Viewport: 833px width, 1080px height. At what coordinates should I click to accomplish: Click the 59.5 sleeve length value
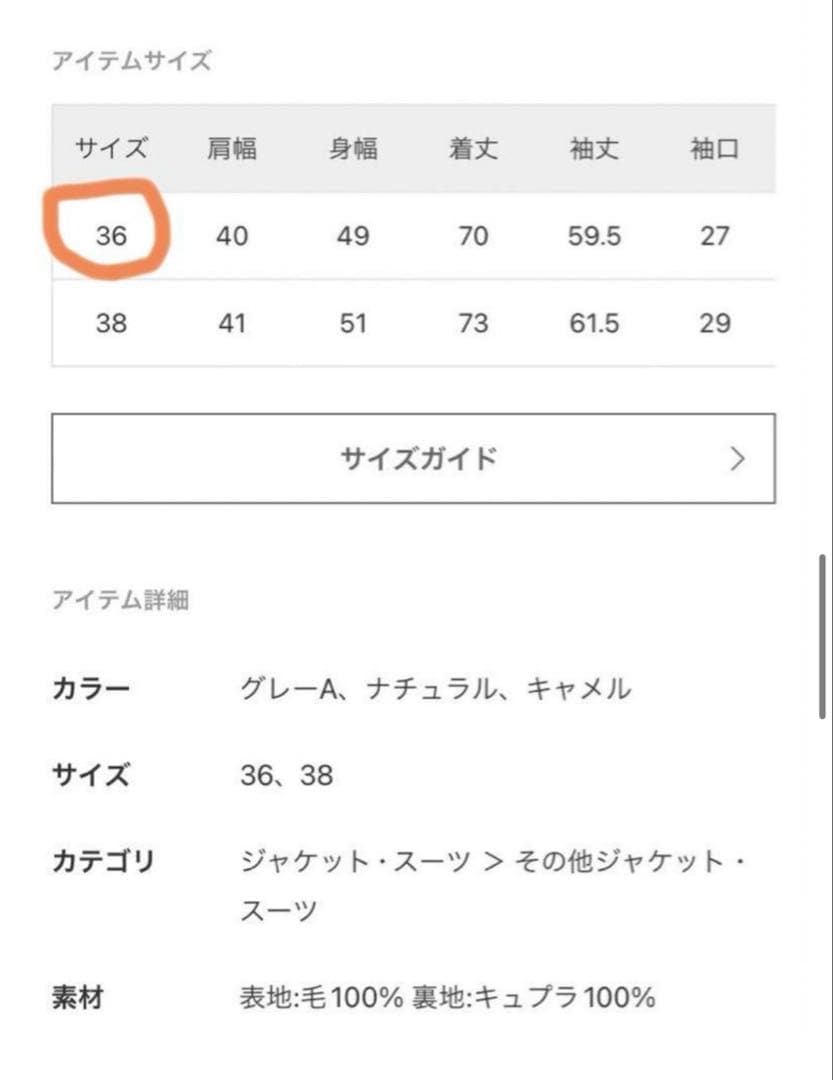coord(594,236)
